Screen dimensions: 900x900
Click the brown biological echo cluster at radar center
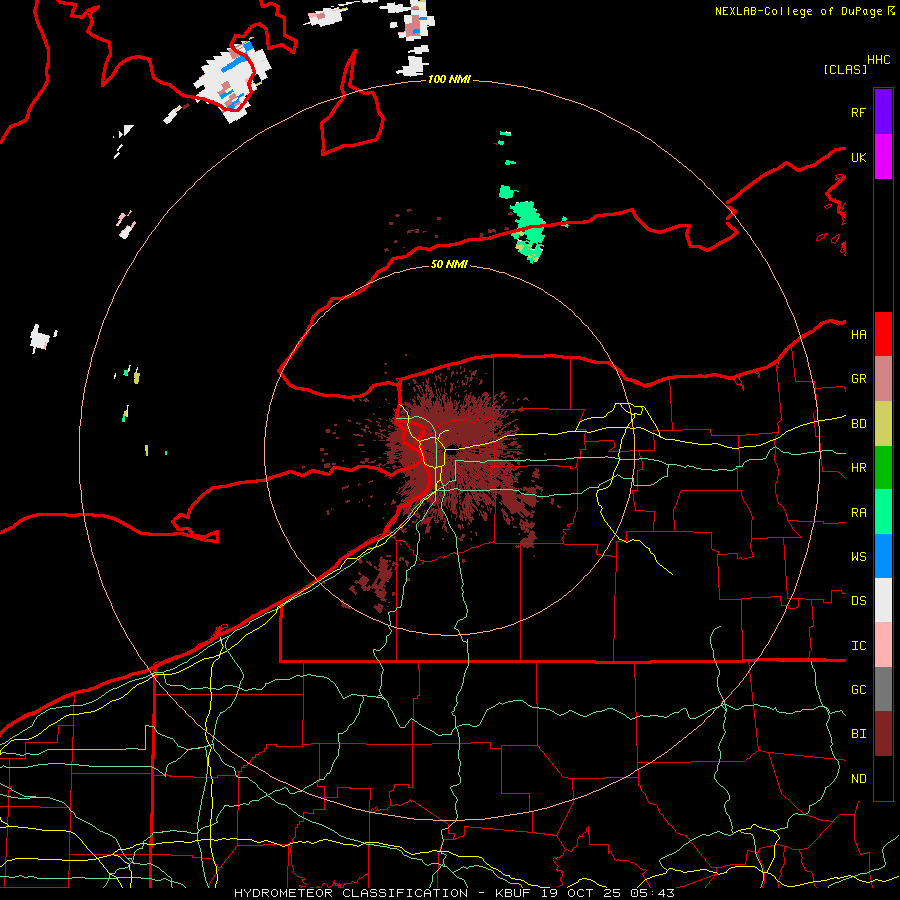459,453
